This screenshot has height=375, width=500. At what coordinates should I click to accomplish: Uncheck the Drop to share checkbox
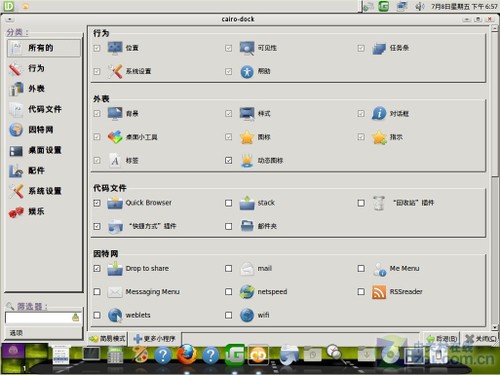(97, 269)
